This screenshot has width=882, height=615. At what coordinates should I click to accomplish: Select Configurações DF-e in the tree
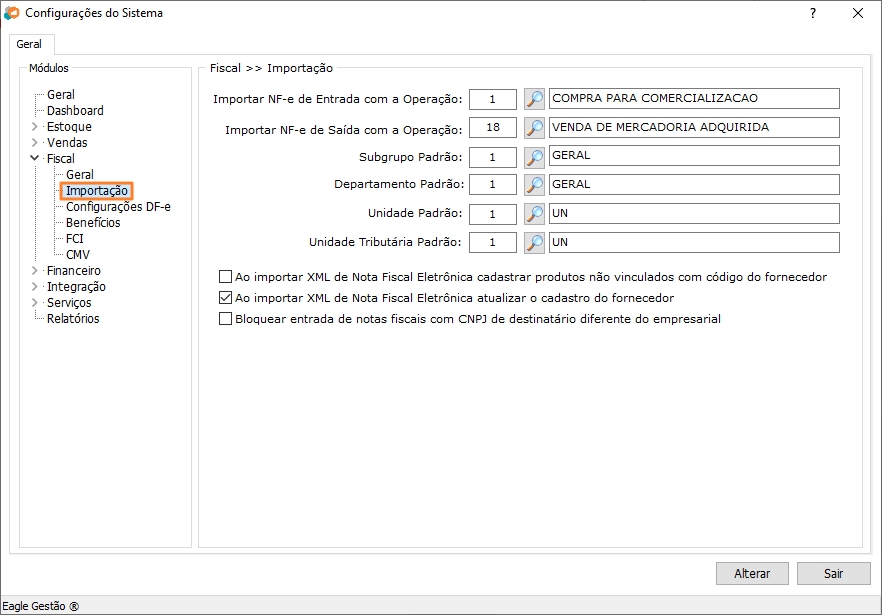118,207
